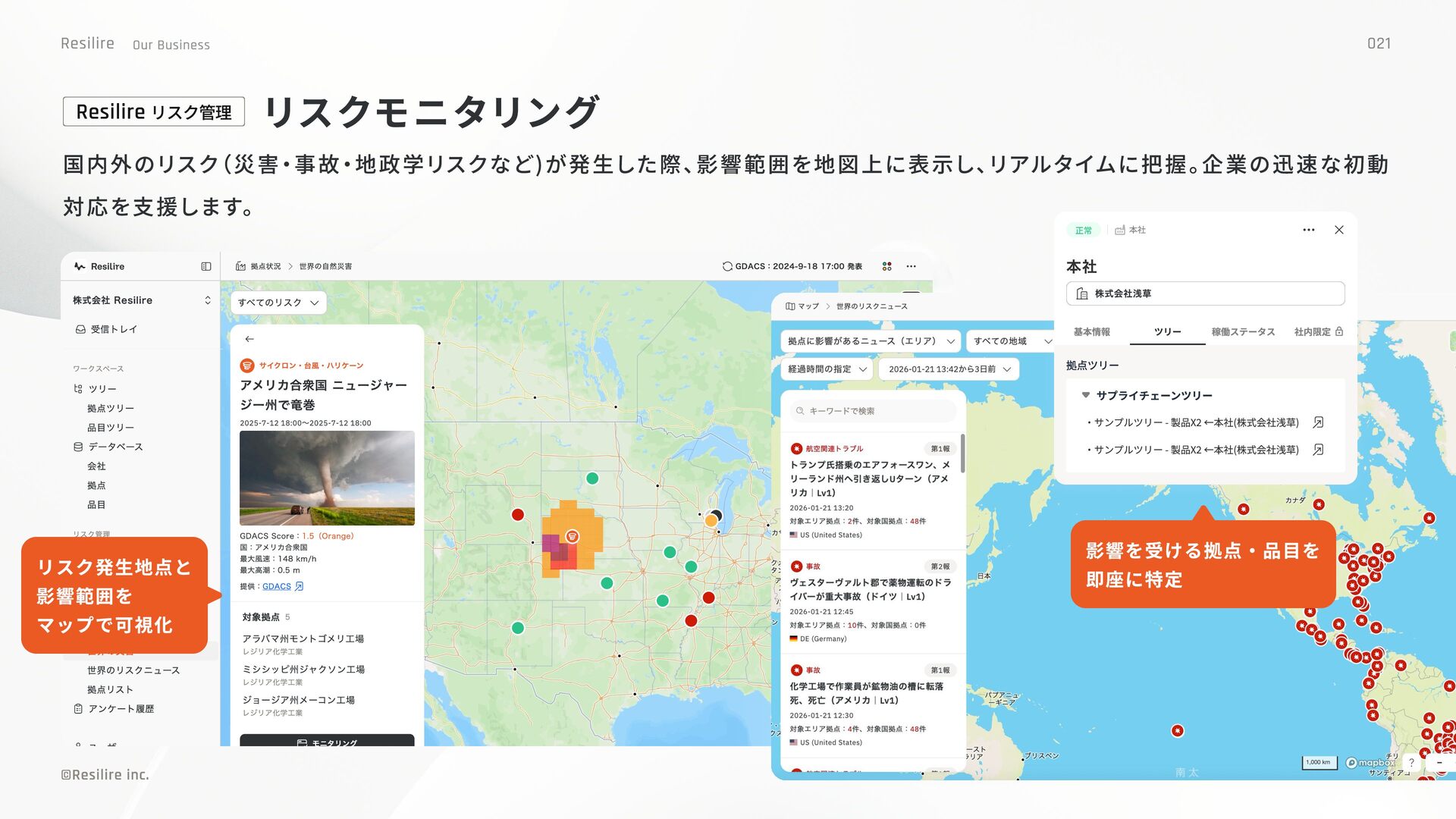
Task: Switch to the 基本情報 tab
Action: [1092, 332]
